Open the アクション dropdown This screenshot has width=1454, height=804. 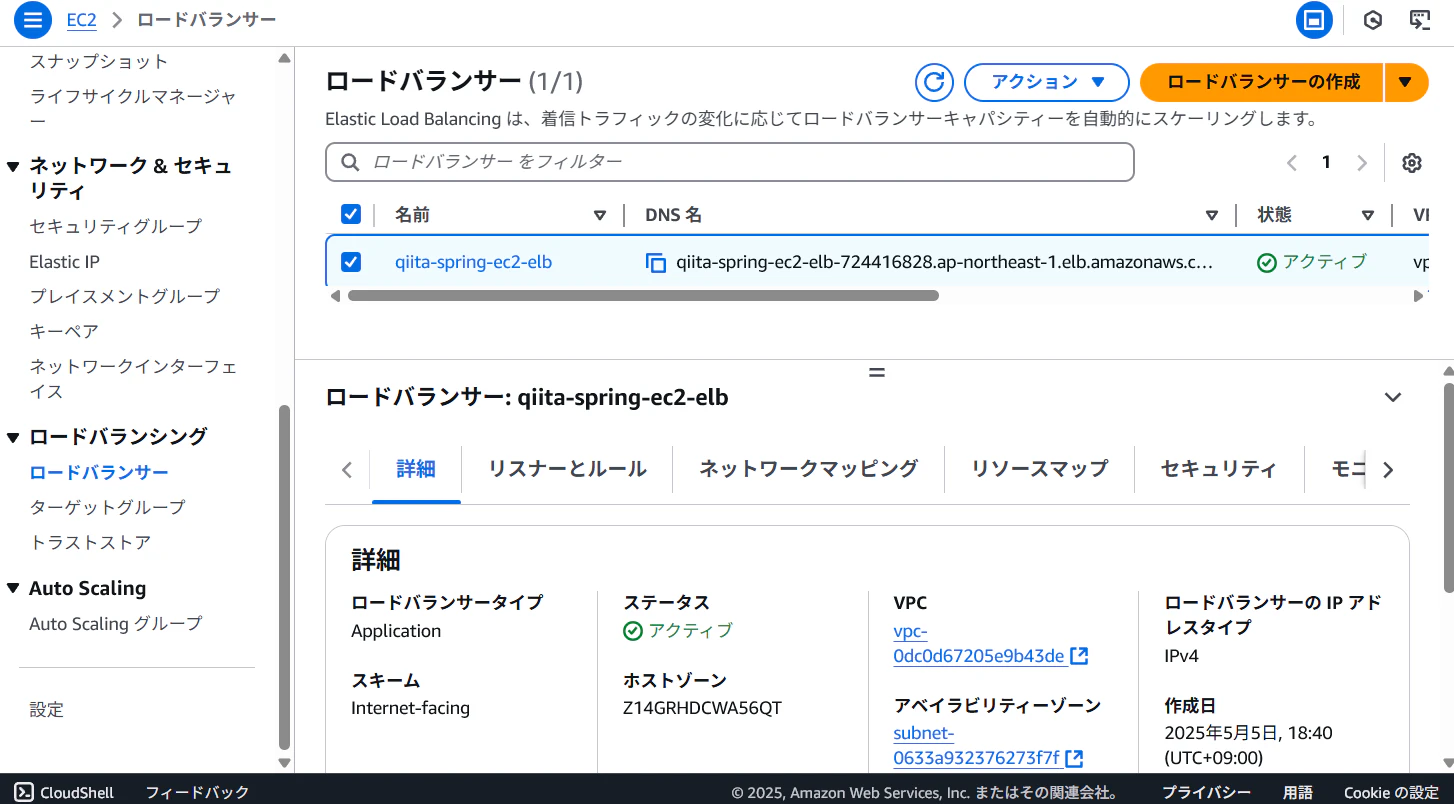click(x=1047, y=82)
